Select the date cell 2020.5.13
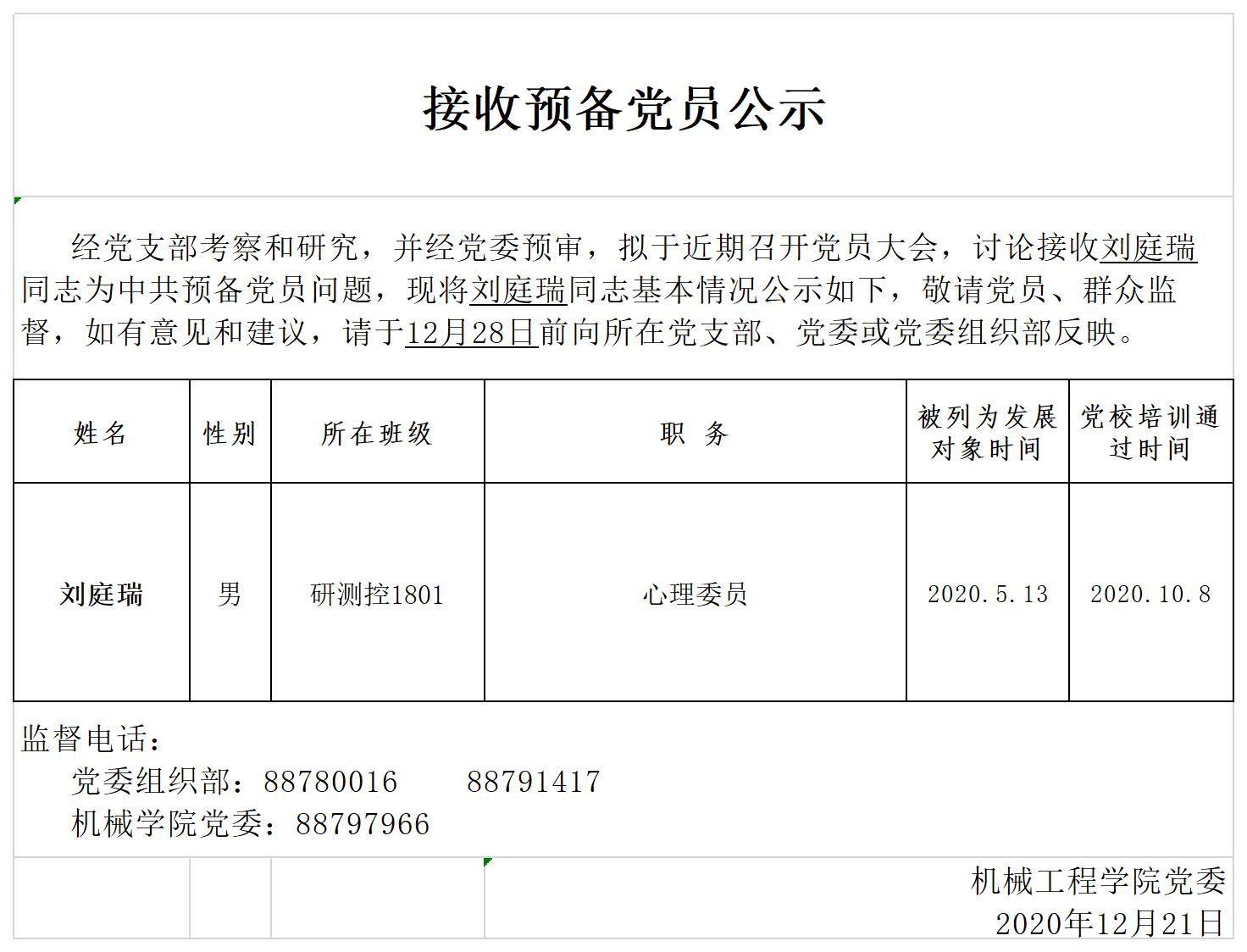 point(987,595)
